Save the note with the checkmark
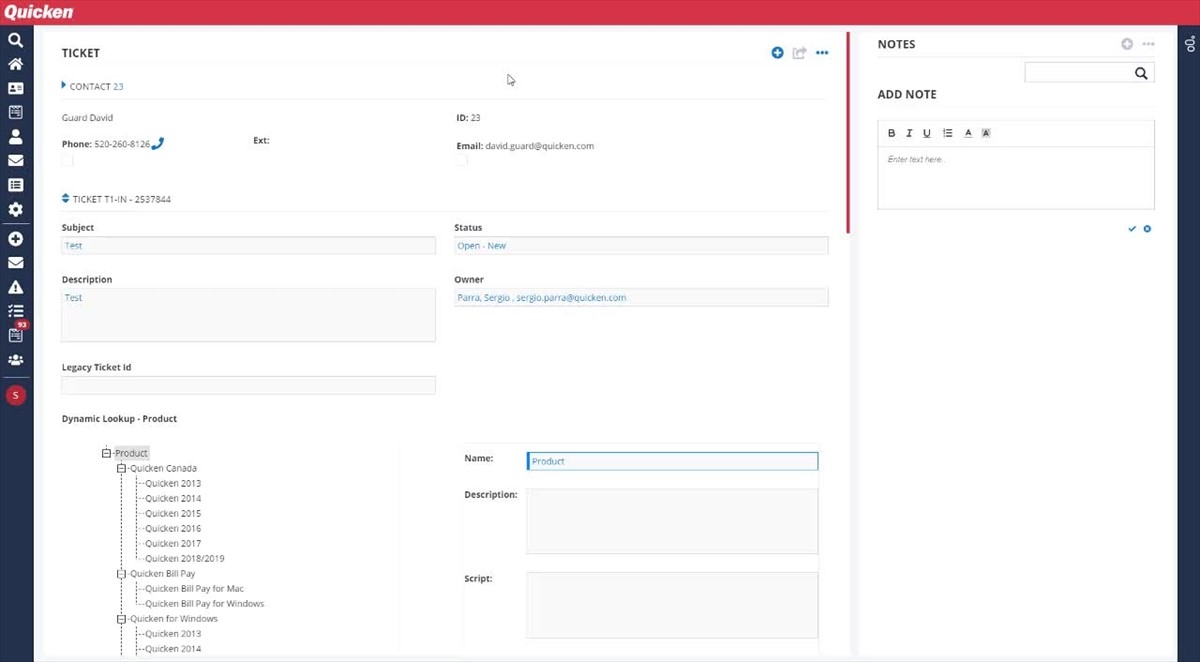This screenshot has height=662, width=1200. (x=1132, y=229)
